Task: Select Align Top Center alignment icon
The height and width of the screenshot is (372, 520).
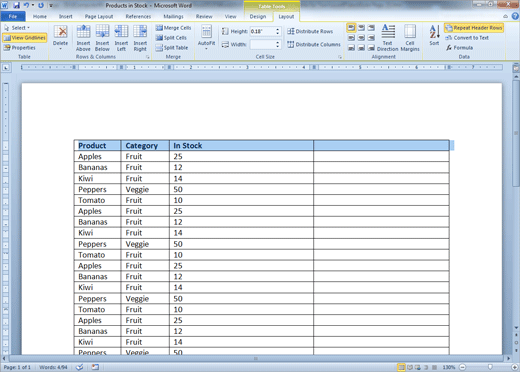Action: [x=361, y=28]
